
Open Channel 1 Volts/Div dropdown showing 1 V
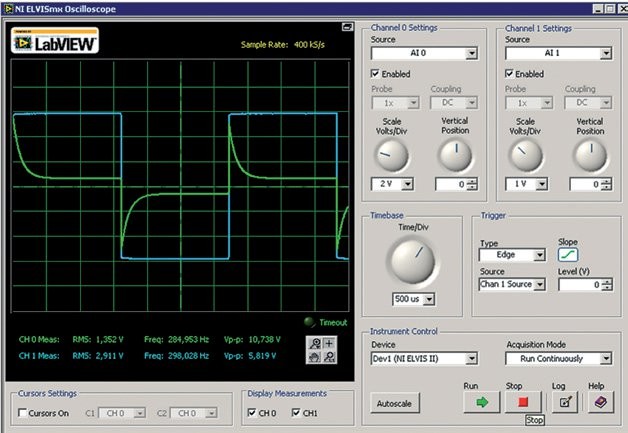pos(527,184)
